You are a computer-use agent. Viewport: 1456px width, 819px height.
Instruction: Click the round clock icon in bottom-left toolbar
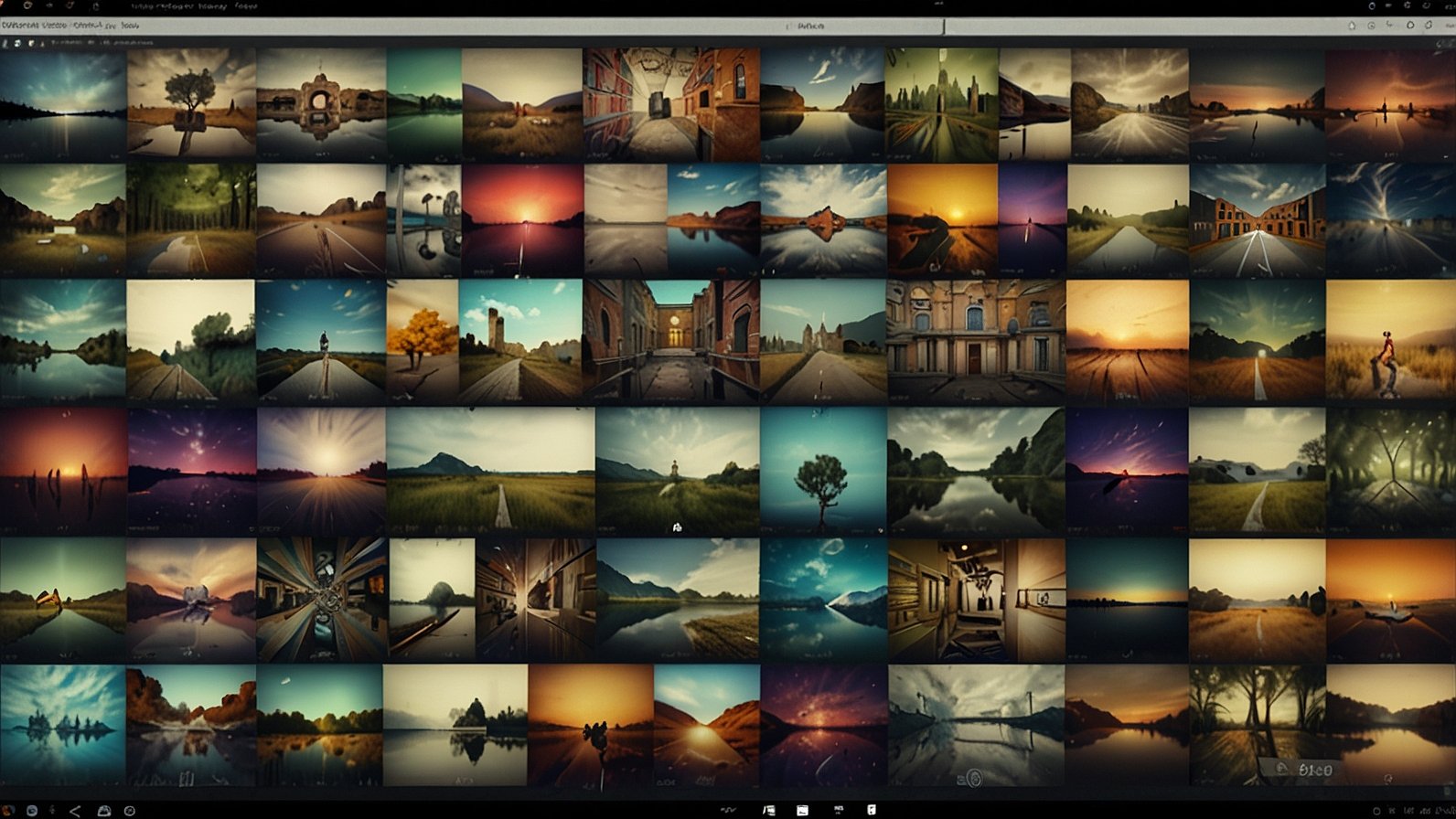tap(130, 811)
